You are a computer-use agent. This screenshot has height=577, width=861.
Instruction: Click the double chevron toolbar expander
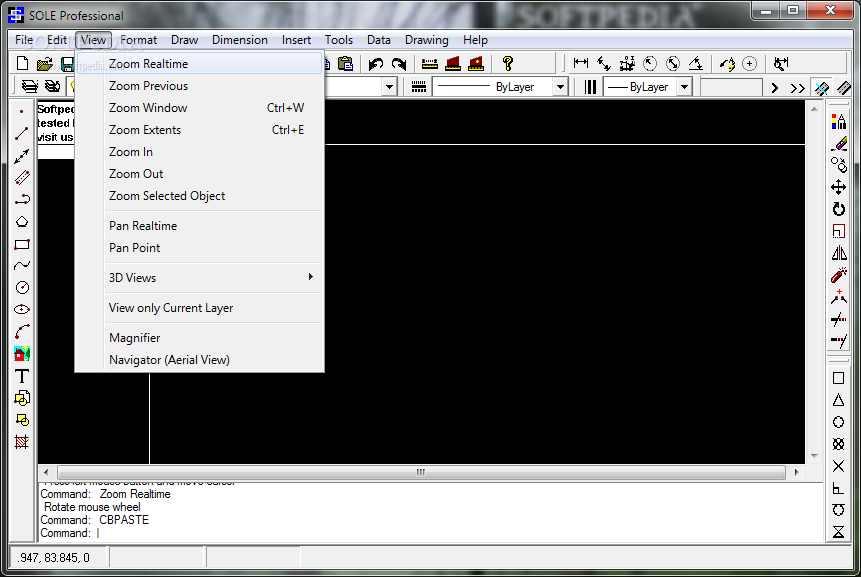pos(797,88)
